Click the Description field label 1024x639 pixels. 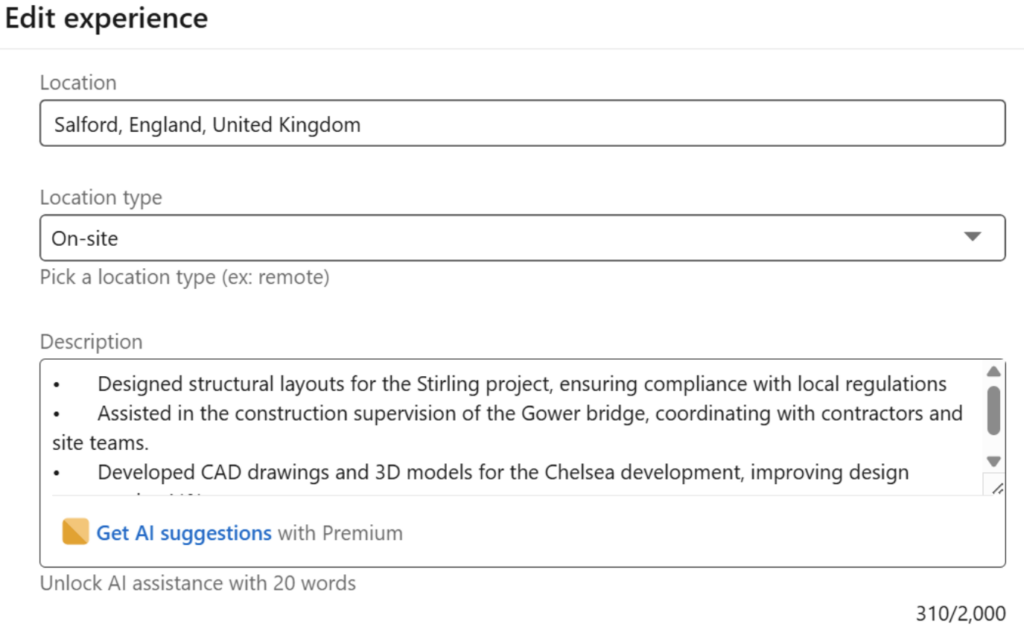pos(91,342)
